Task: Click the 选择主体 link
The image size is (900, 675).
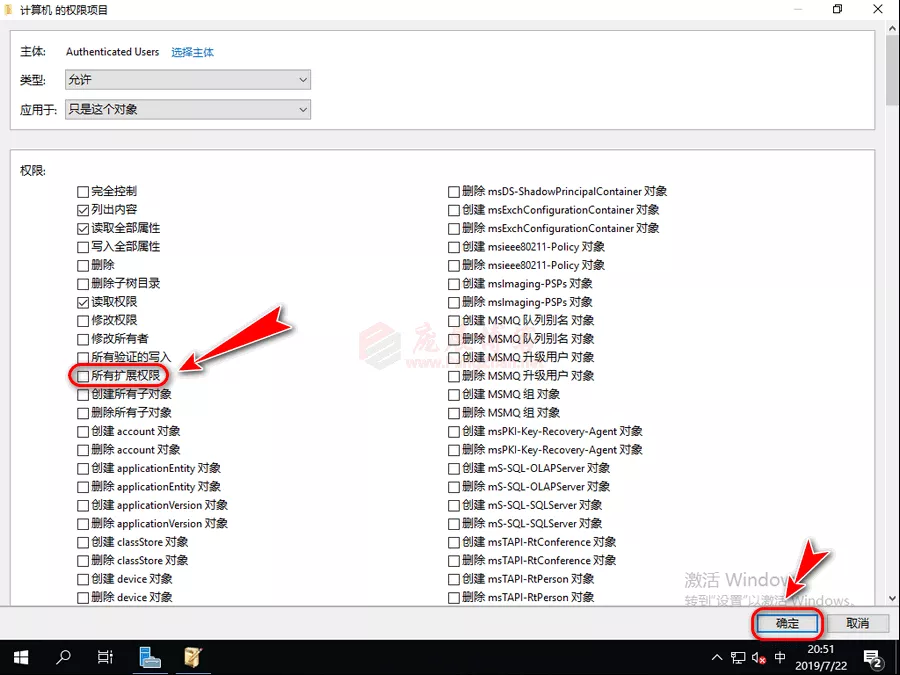Action: click(x=192, y=52)
